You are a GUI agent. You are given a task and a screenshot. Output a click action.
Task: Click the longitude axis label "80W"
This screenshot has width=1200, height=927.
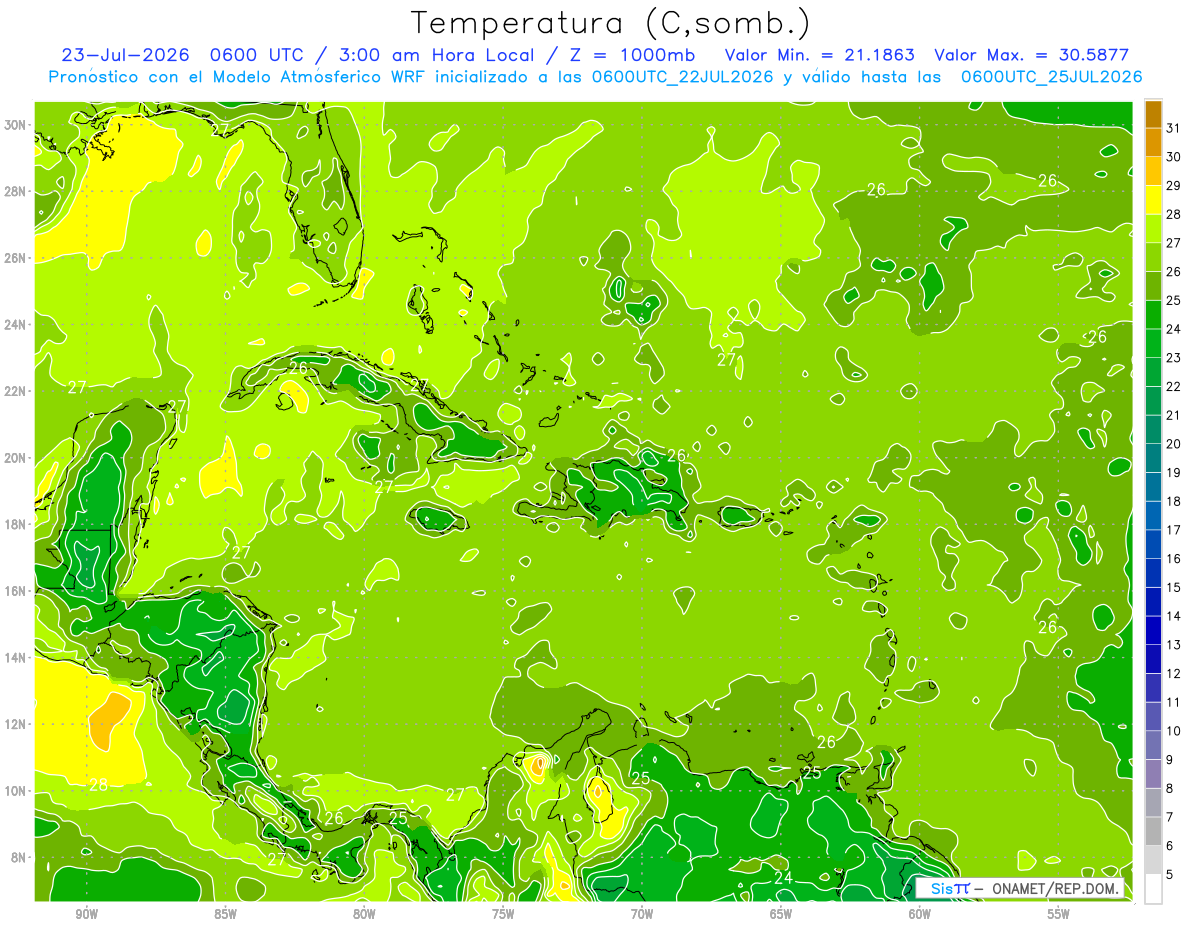(x=364, y=914)
